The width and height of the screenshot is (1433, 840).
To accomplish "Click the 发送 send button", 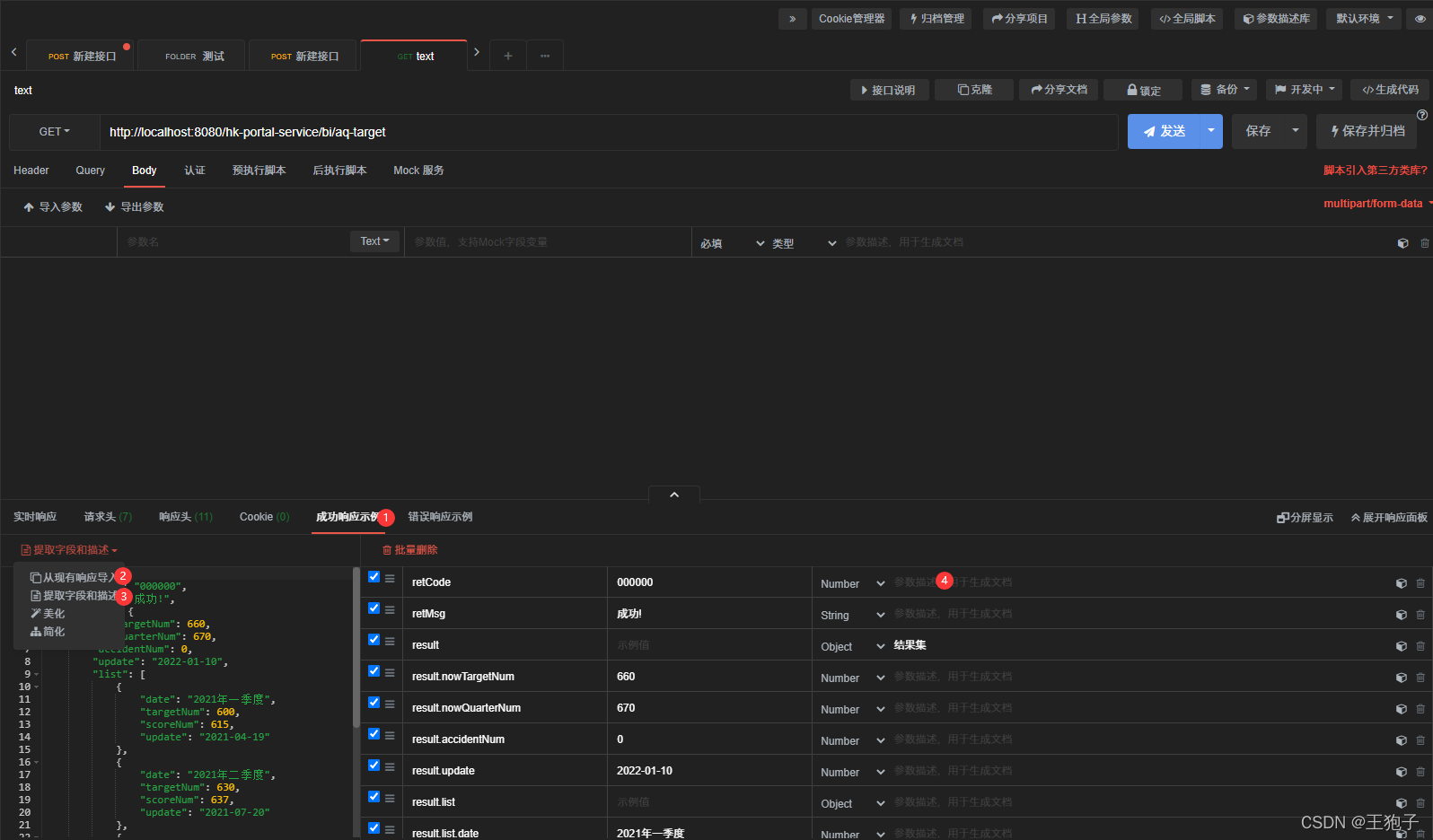I will coord(1164,131).
